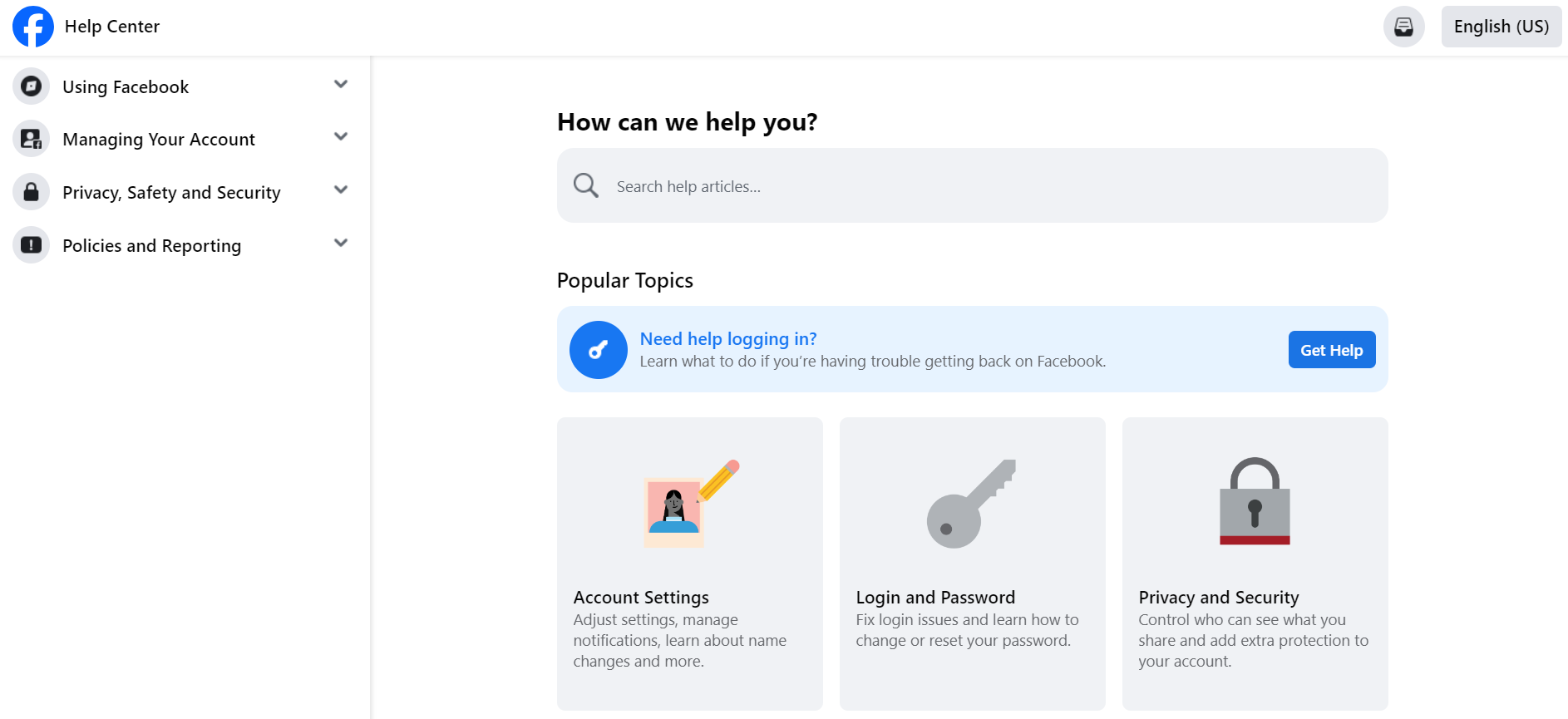Viewport: 1568px width, 719px height.
Task: Open the Need help logging in? link
Action: pyautogui.click(x=727, y=338)
